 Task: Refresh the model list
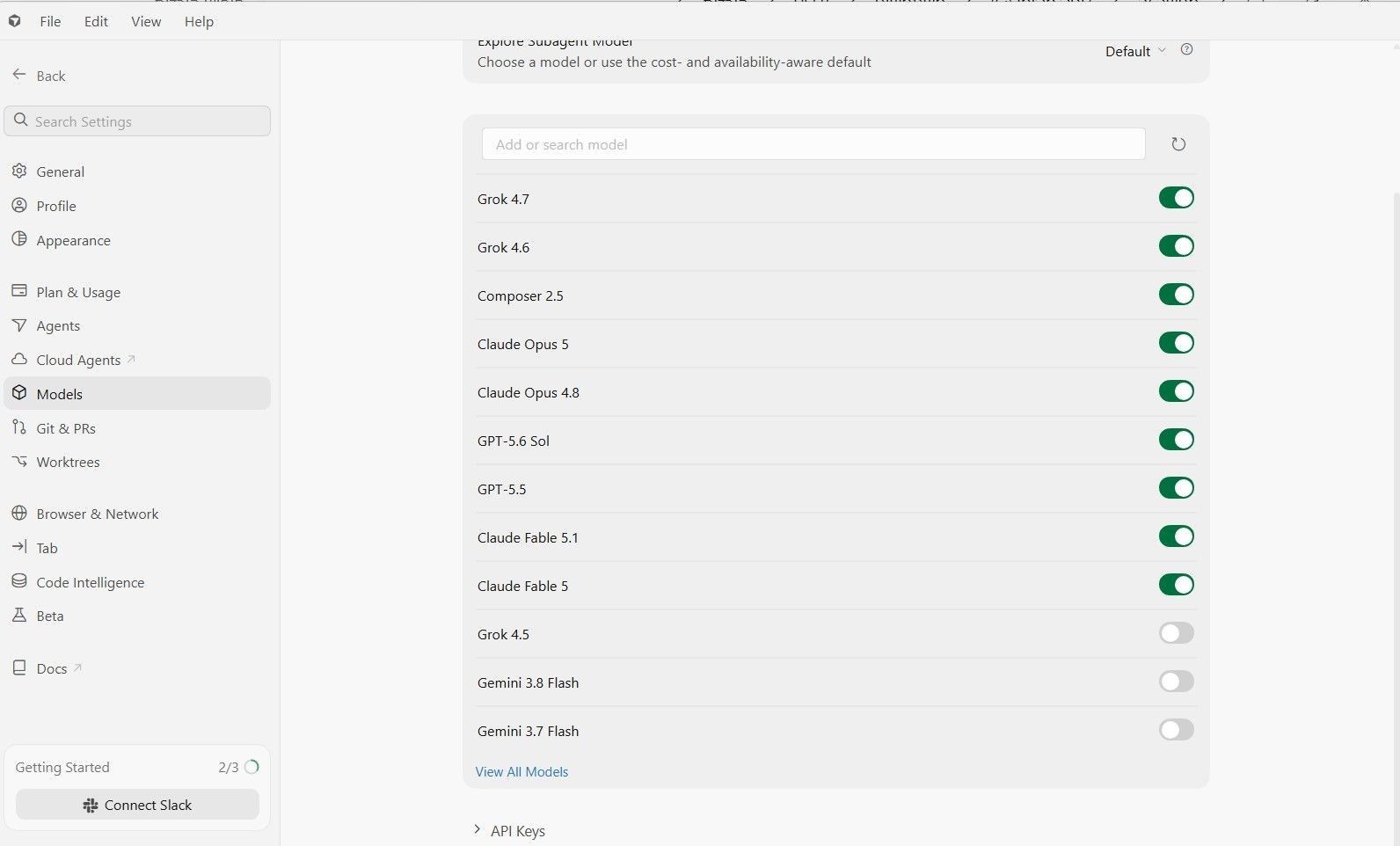[1178, 143]
